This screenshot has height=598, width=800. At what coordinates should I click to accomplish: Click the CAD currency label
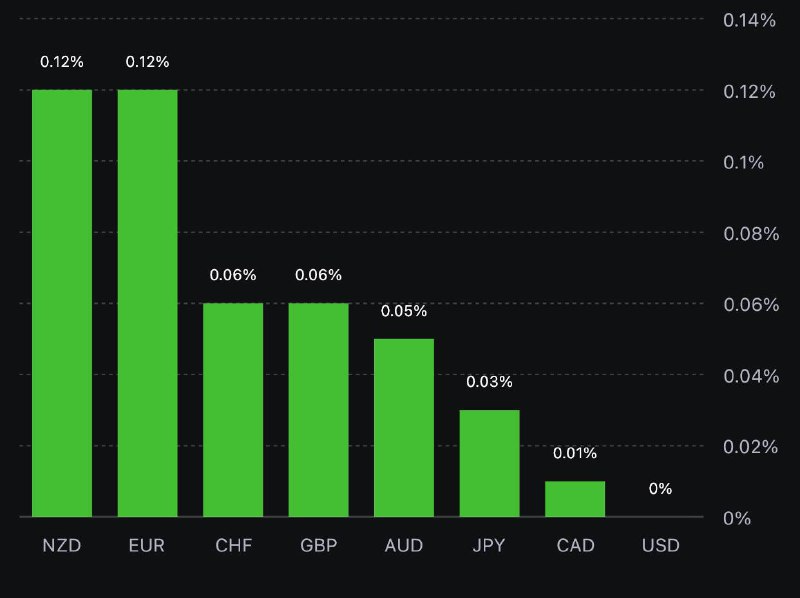click(575, 546)
